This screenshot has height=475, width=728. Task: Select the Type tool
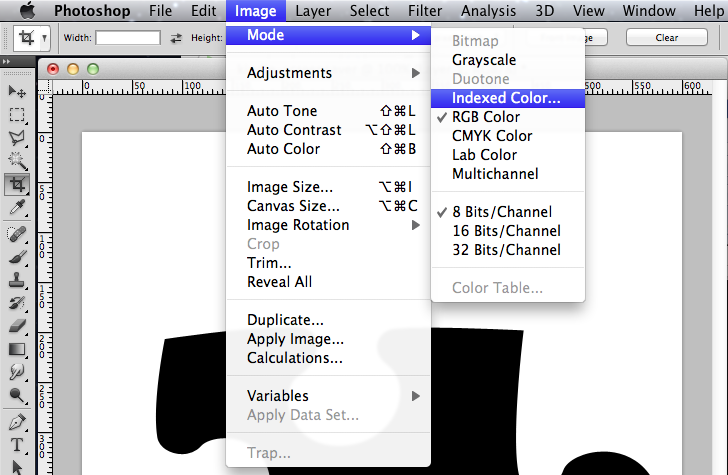click(17, 445)
